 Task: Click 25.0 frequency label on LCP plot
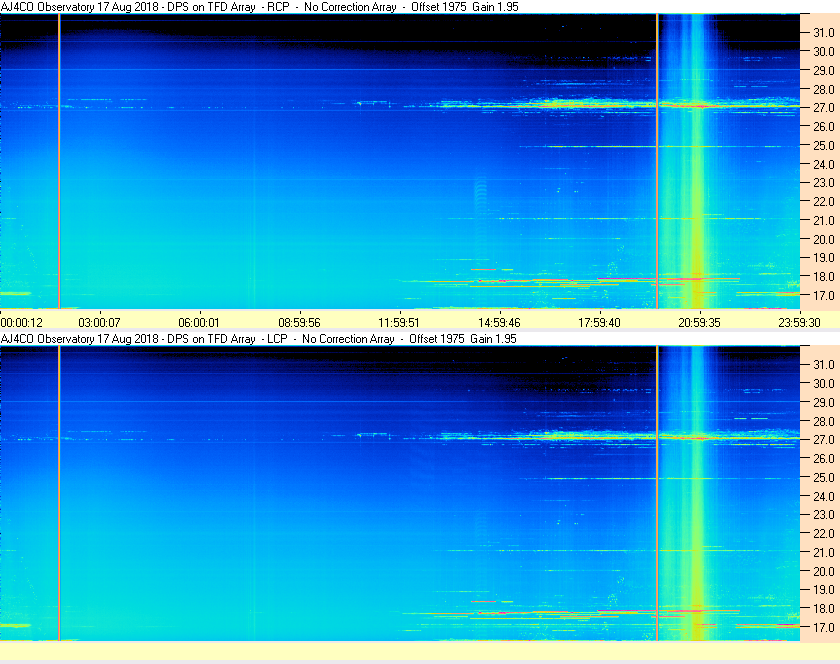click(x=824, y=477)
